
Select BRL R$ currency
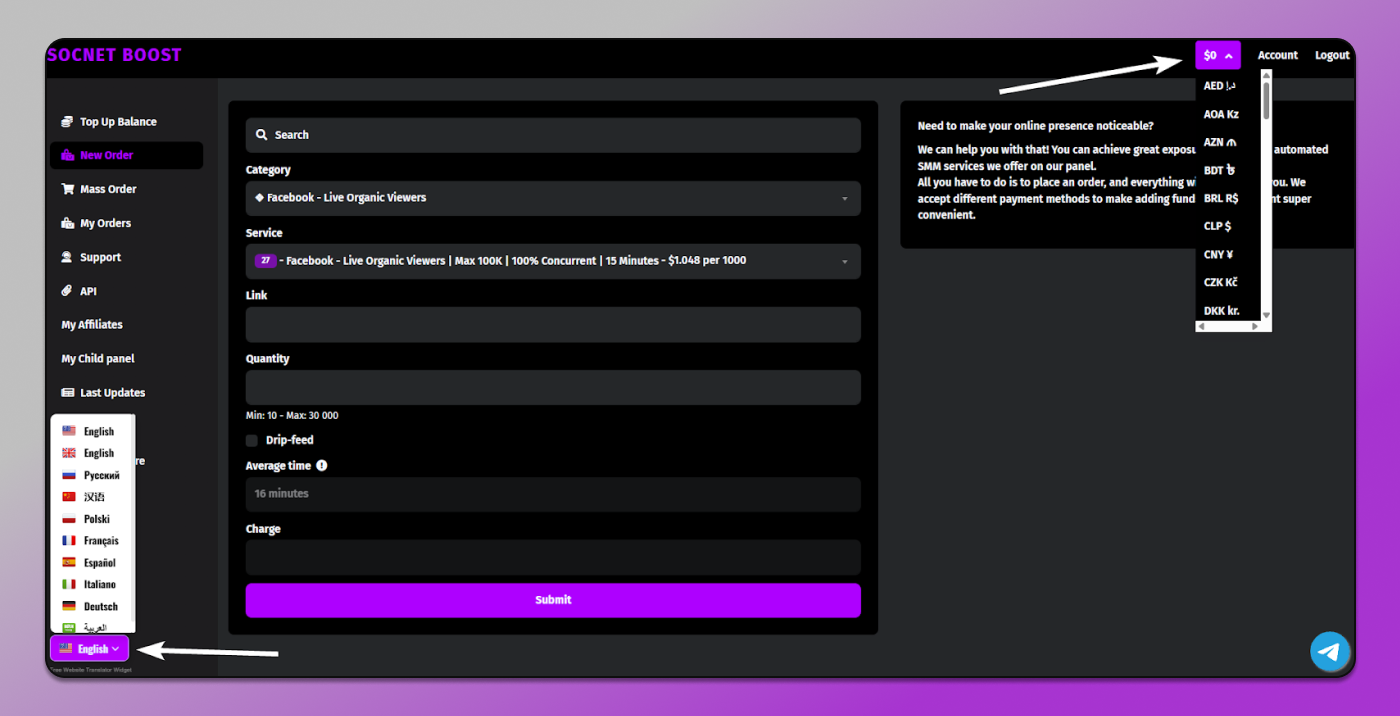(x=1221, y=198)
